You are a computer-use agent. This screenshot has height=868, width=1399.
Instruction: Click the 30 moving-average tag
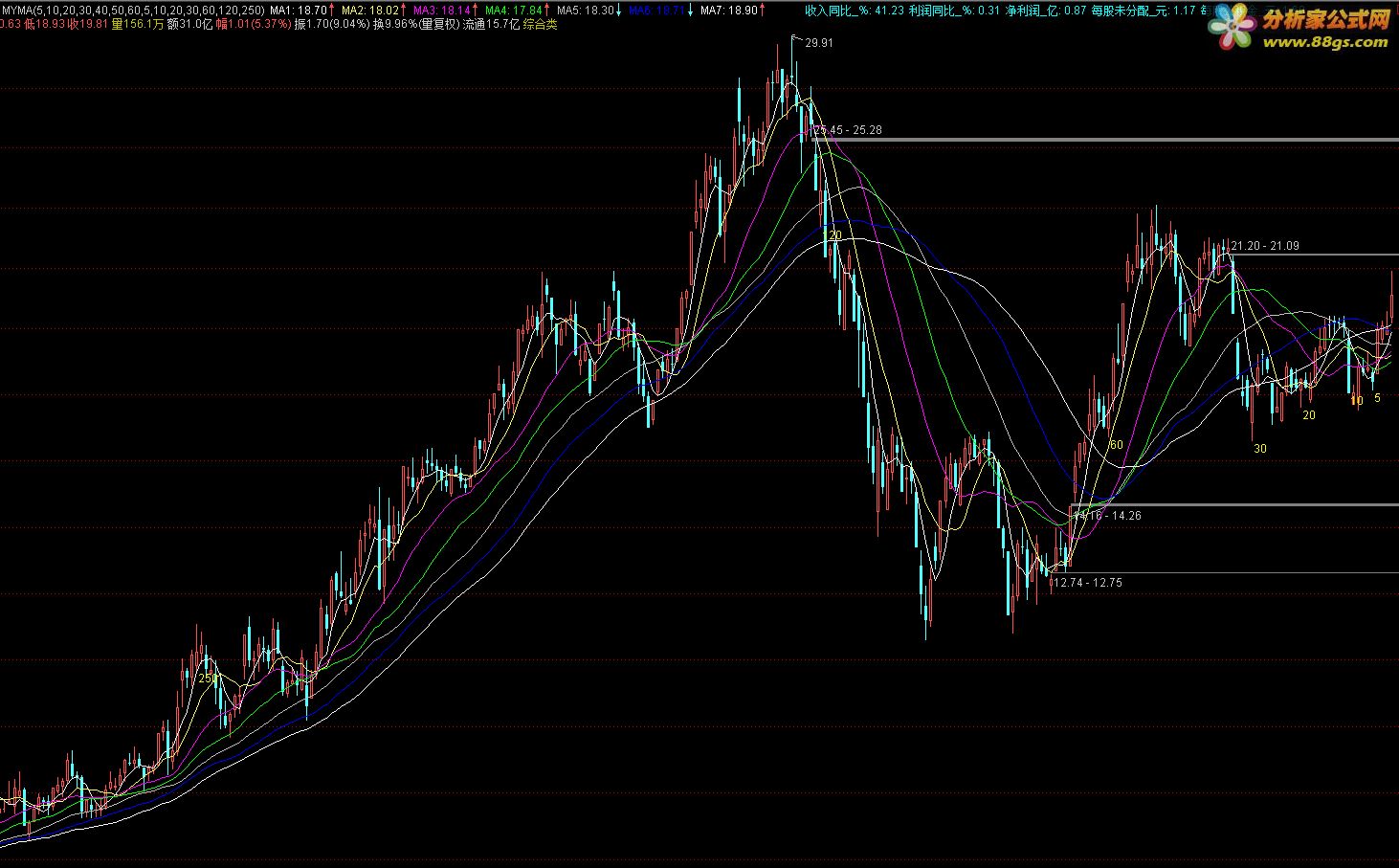point(1260,449)
